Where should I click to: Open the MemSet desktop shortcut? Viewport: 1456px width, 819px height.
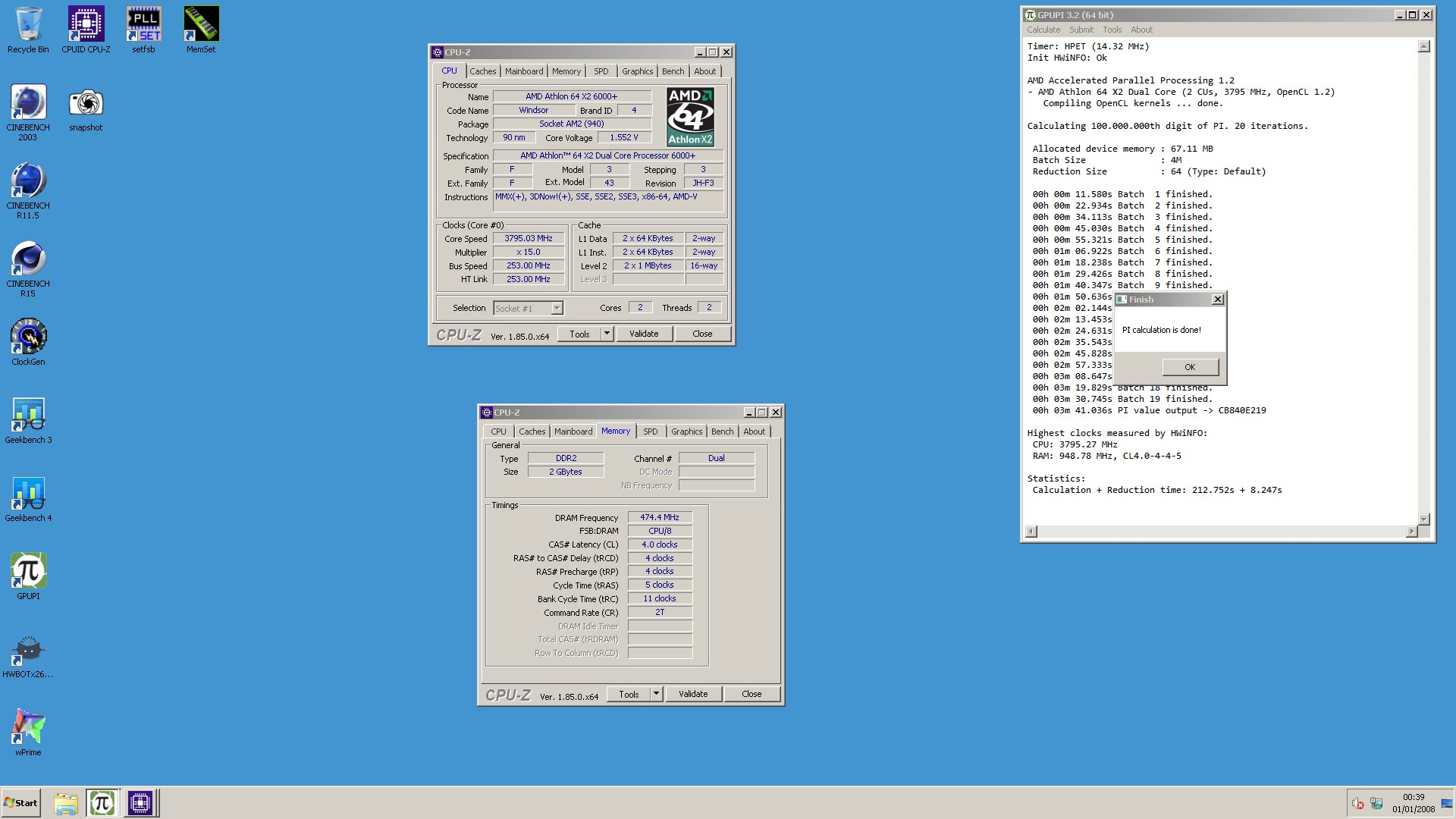(x=201, y=30)
